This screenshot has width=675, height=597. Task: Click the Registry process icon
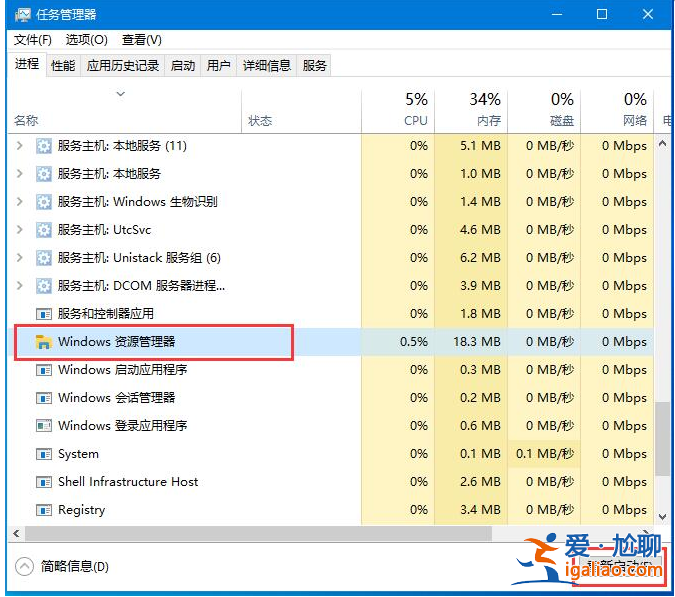[x=43, y=510]
